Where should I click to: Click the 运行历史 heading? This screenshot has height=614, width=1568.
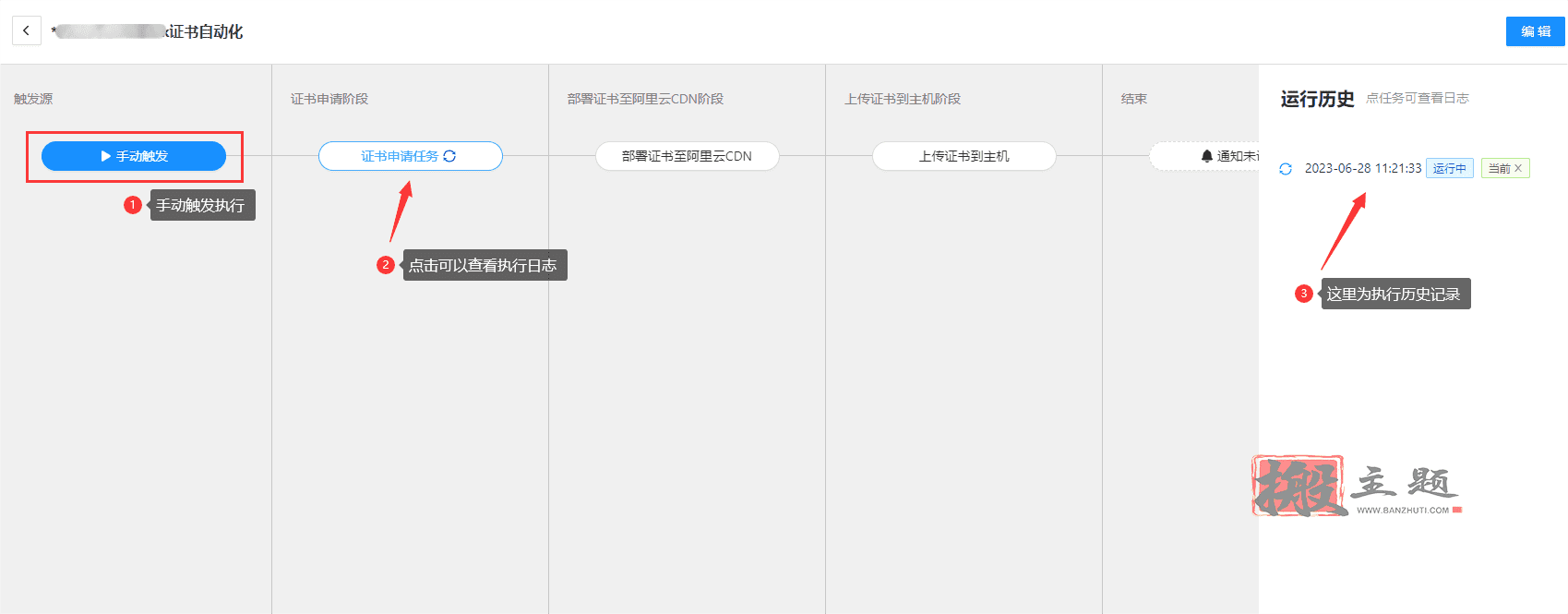coord(1317,99)
